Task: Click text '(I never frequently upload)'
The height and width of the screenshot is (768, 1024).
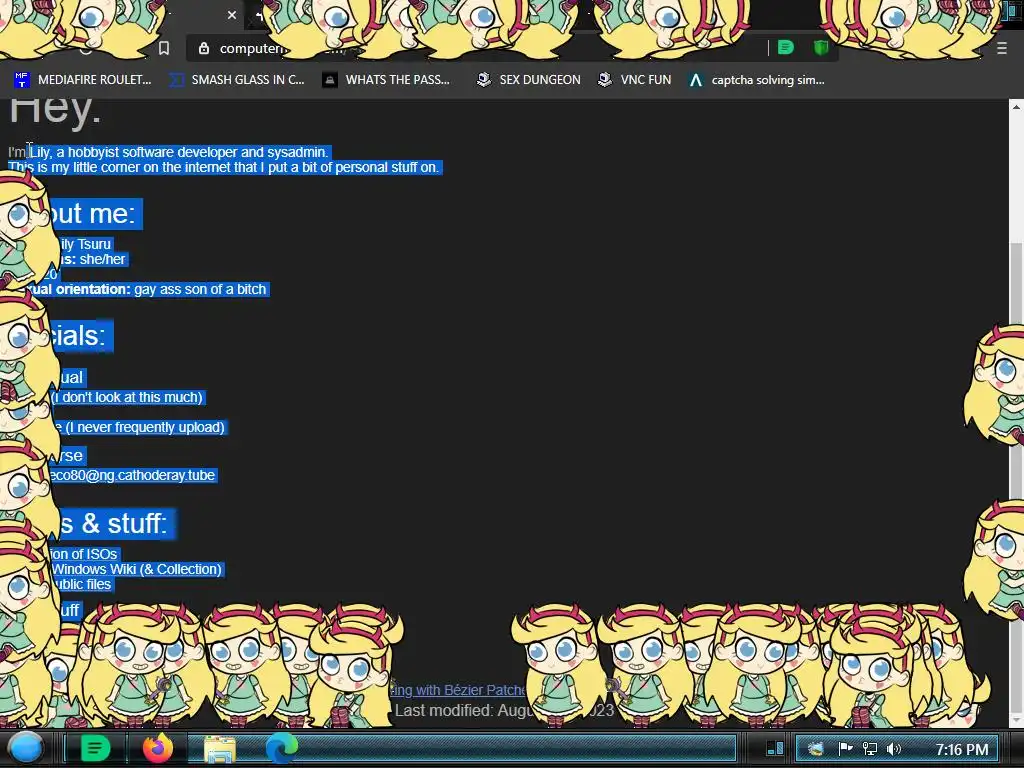Action: click(x=145, y=427)
